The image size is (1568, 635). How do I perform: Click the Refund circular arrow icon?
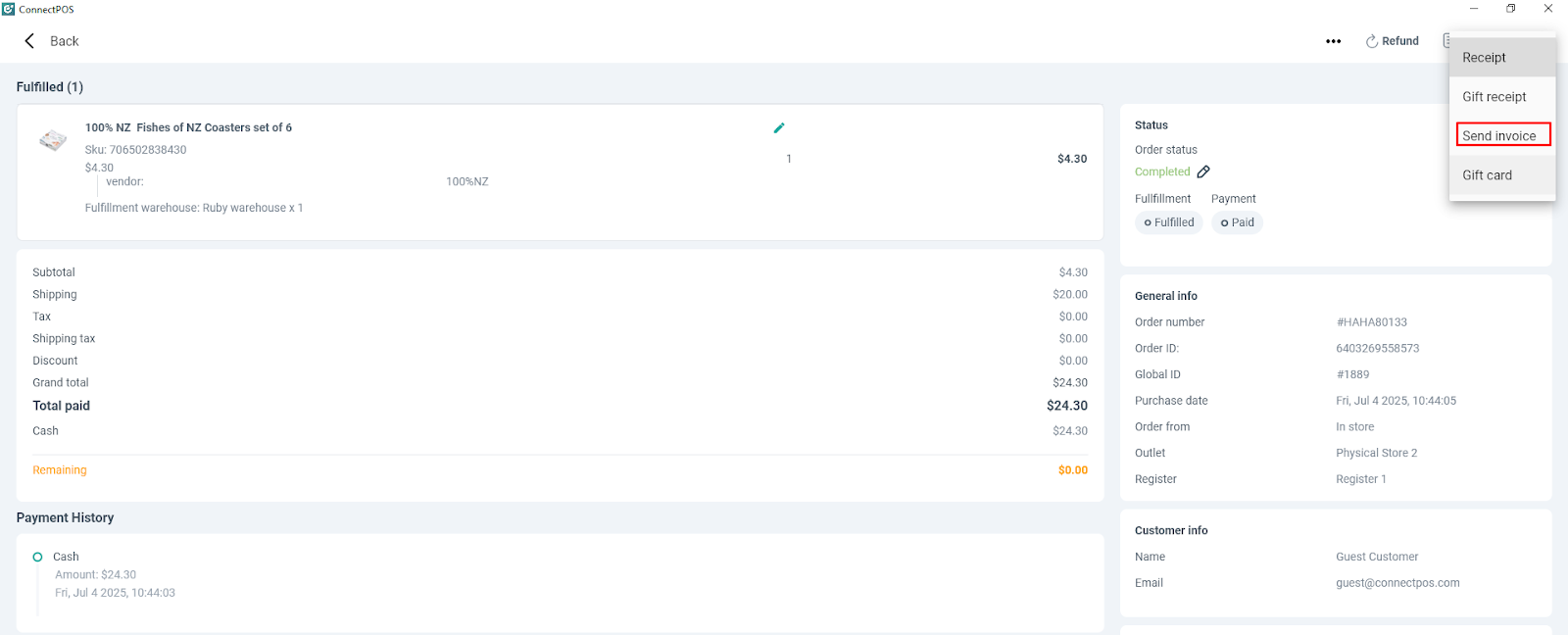point(1372,41)
